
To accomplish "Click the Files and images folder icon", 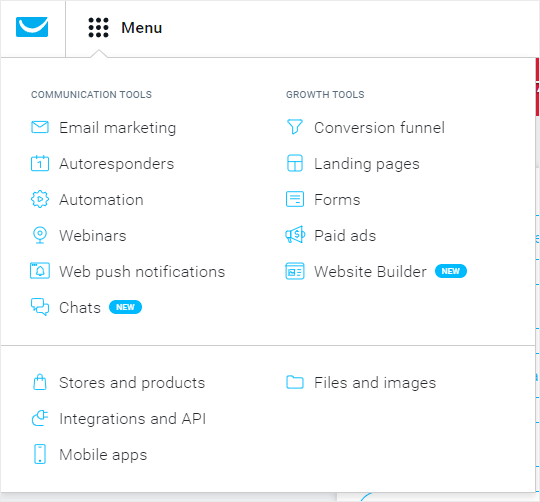I will (x=295, y=382).
